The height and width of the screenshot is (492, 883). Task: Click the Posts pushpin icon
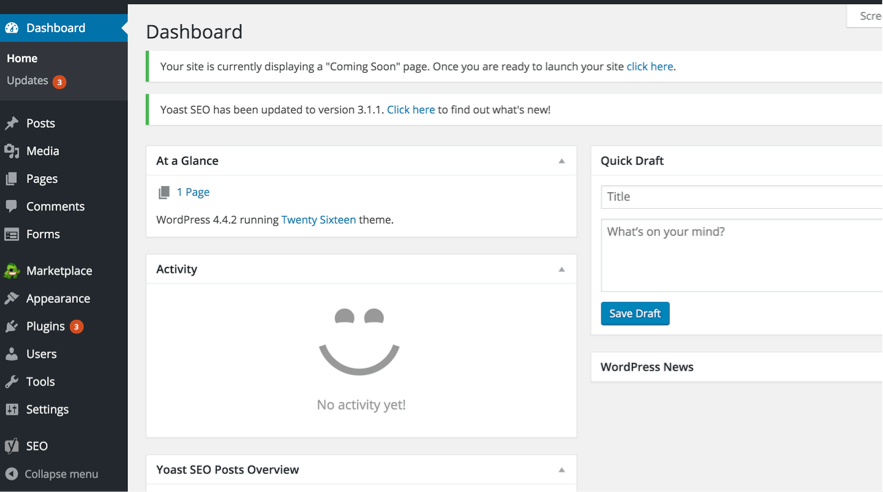pyautogui.click(x=12, y=123)
